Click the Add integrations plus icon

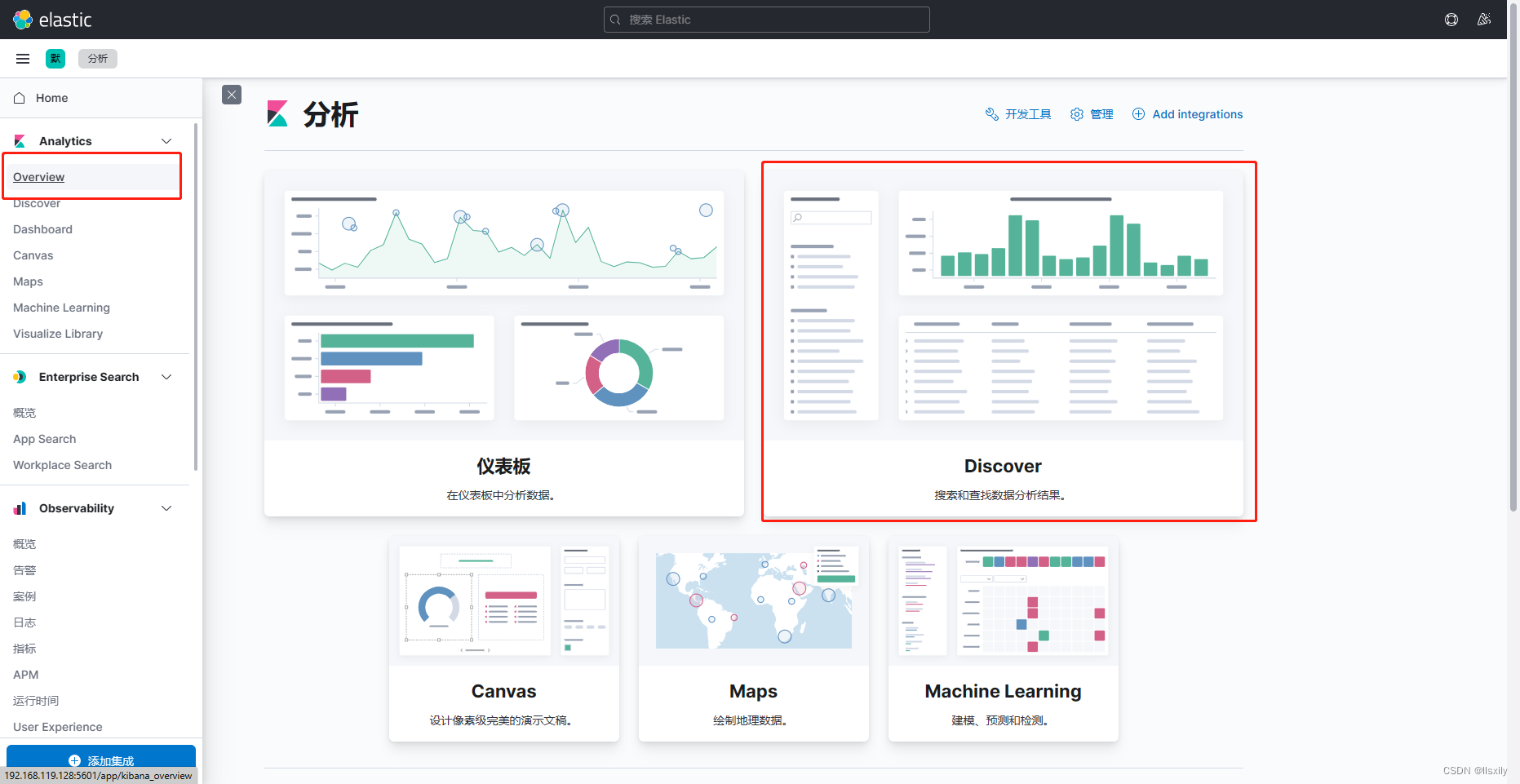point(1139,114)
